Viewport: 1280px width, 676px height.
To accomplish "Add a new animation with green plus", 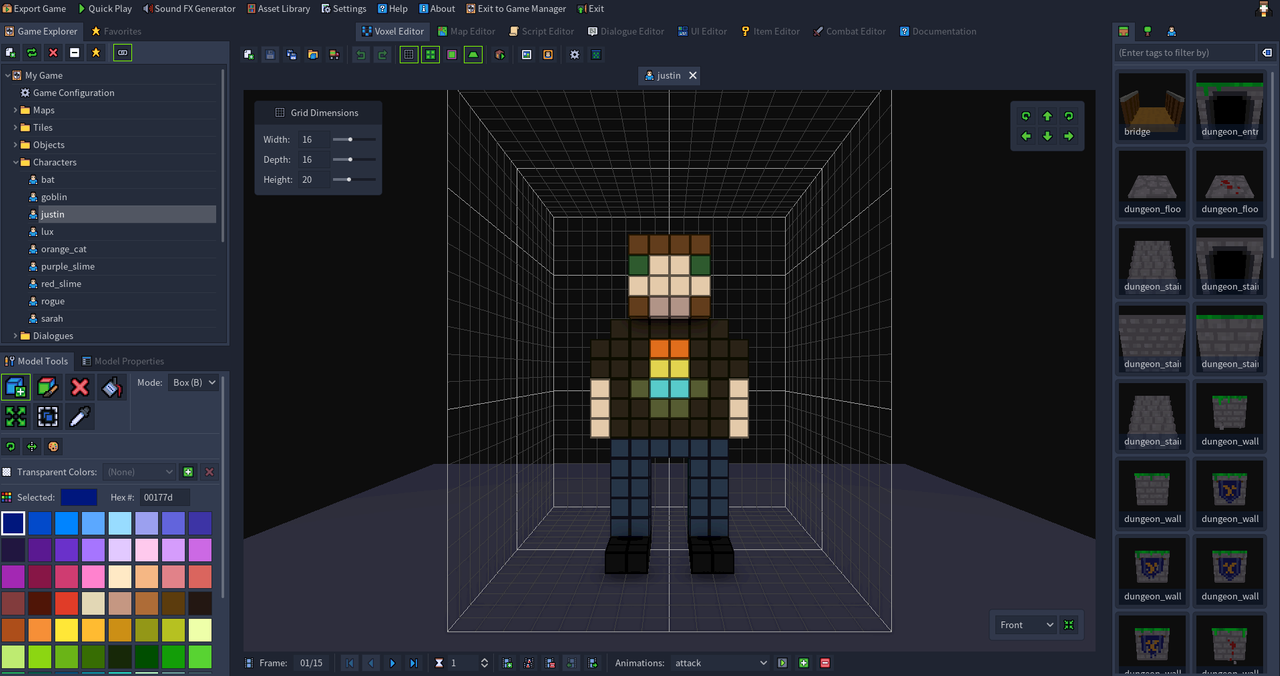I will tap(804, 663).
